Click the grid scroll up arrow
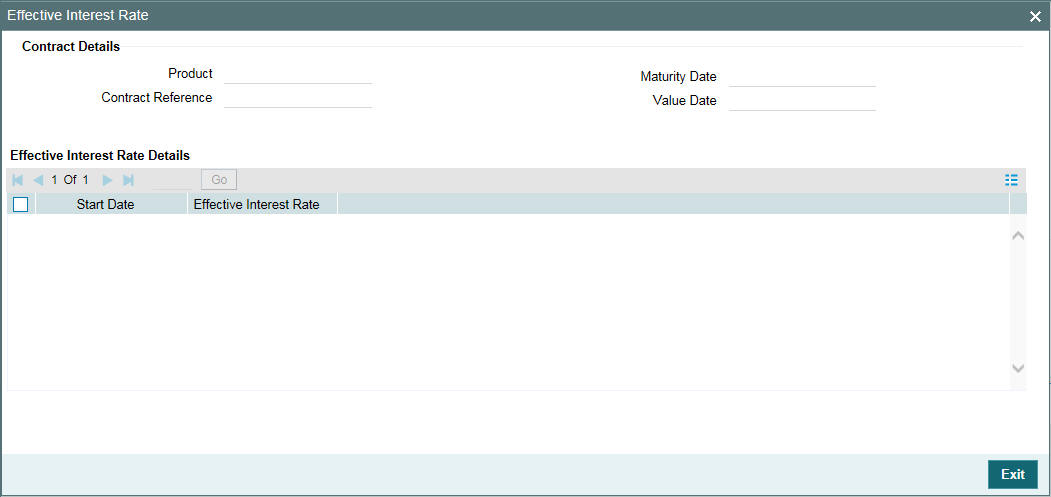The image size is (1051, 497). click(1018, 236)
